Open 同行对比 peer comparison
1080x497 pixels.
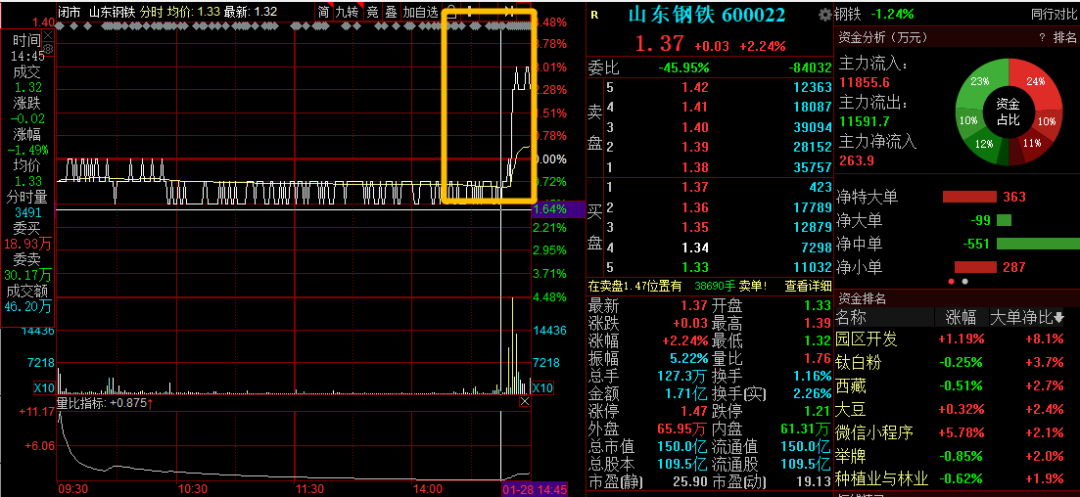click(x=1053, y=14)
